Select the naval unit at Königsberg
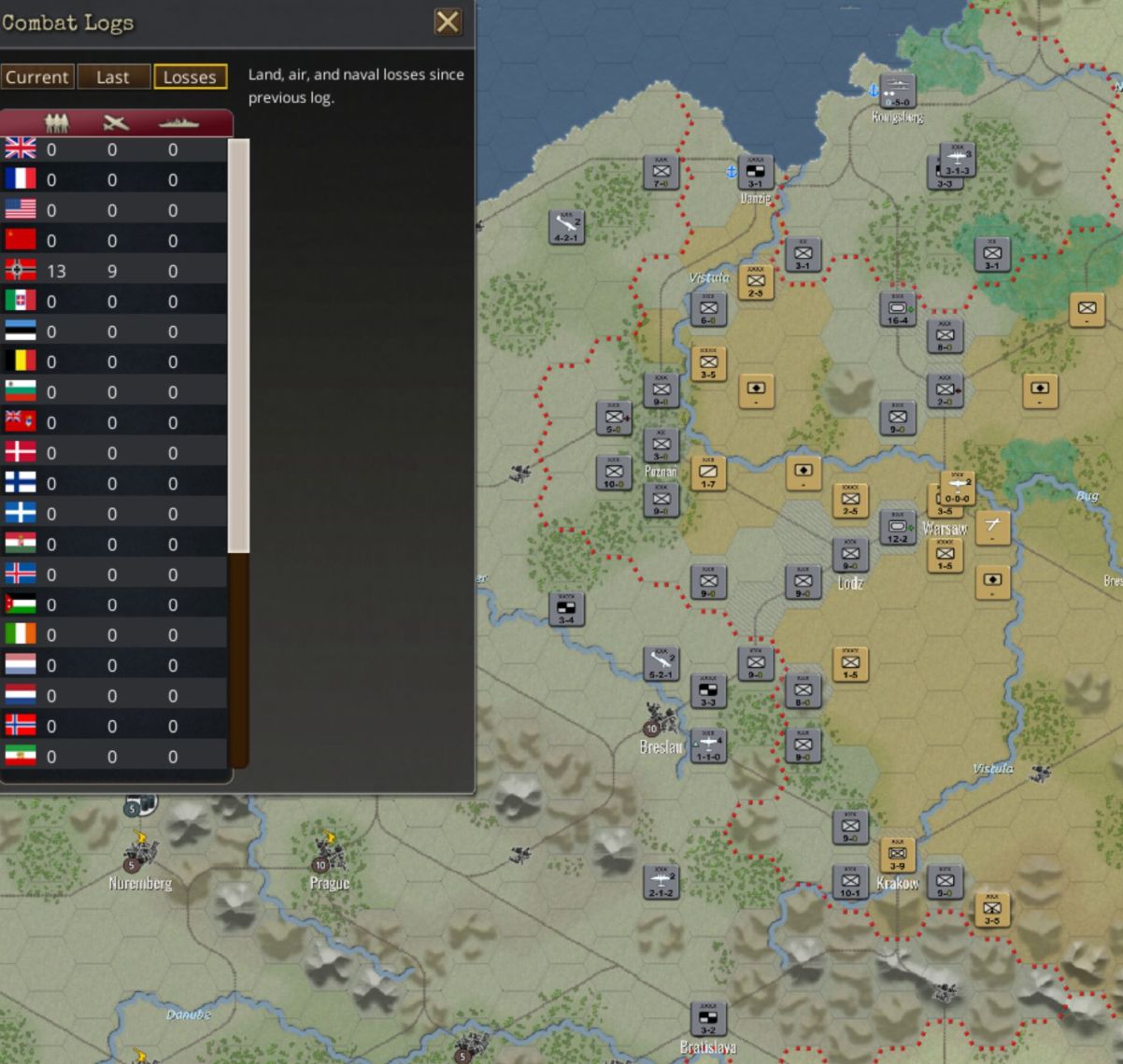 898,92
